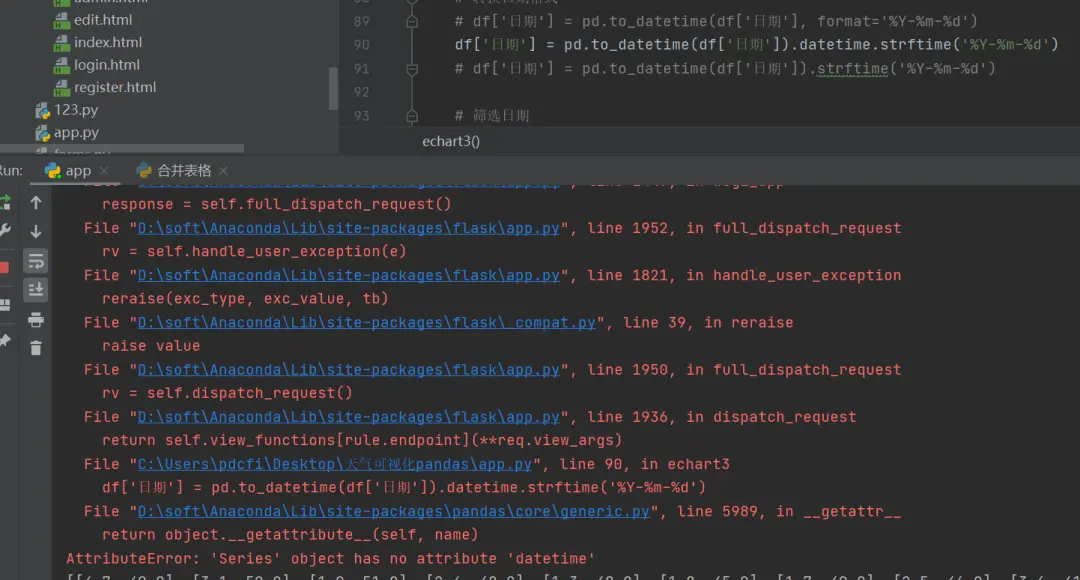Open flask app.py link at line 1936

pos(349,417)
